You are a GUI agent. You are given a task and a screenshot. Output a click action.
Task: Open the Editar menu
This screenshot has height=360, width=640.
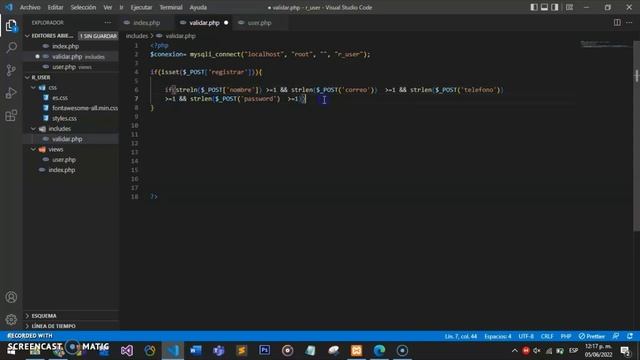tap(55, 7)
